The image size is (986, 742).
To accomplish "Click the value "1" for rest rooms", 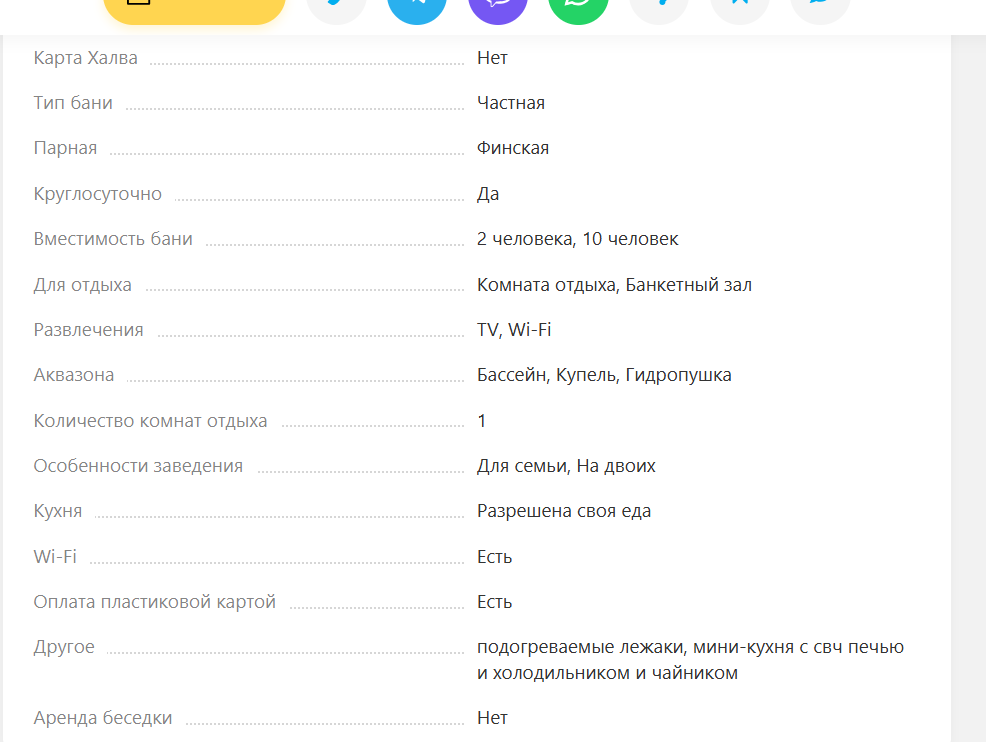I will click(x=482, y=421).
